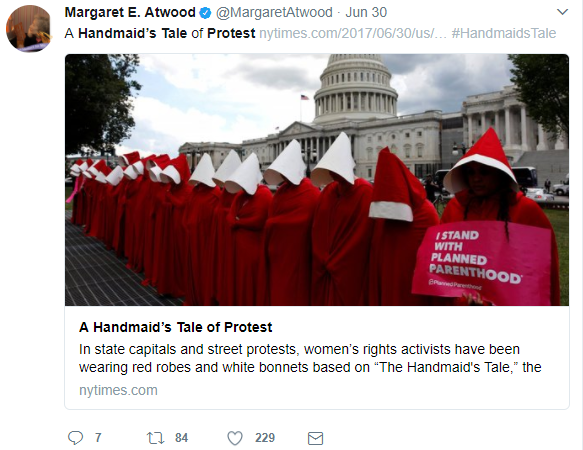Open the @MargaretAtwood handle link
The height and width of the screenshot is (450, 583).
tap(274, 12)
